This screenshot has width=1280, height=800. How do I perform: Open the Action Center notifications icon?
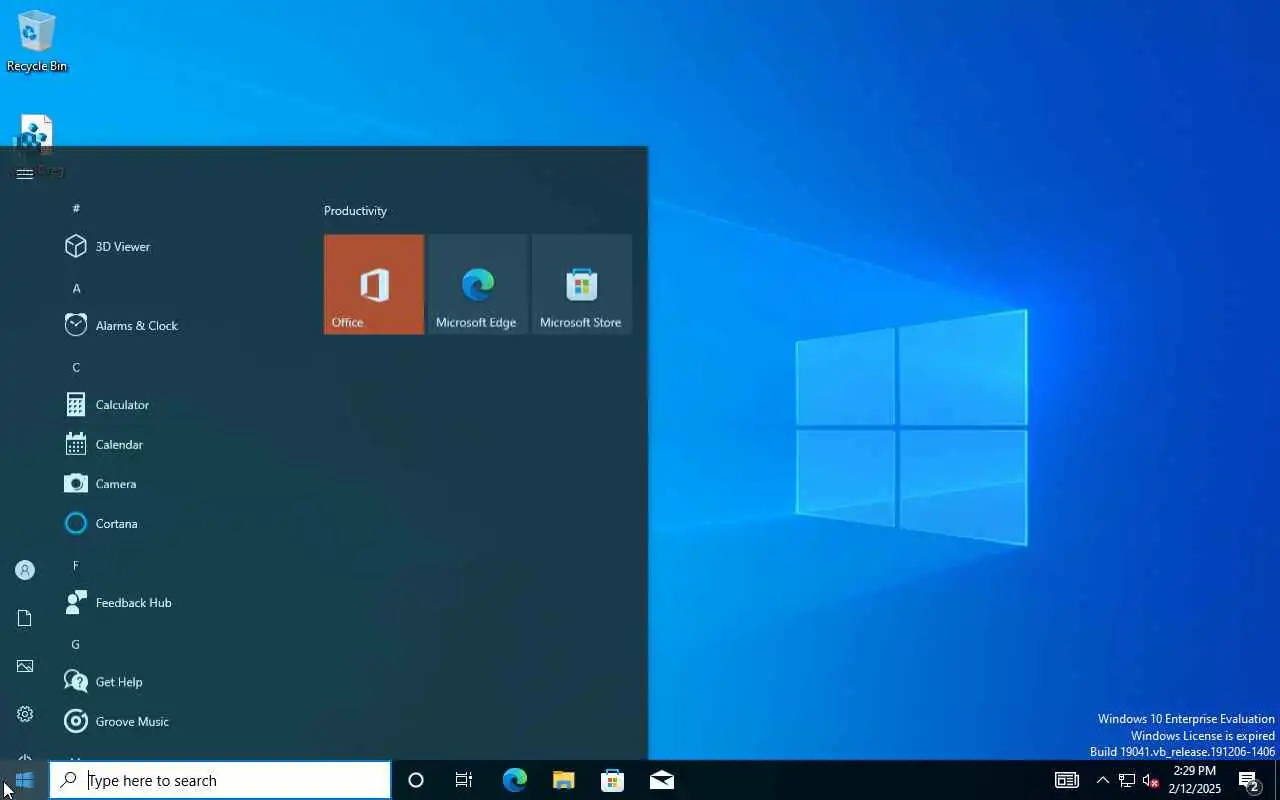point(1249,780)
